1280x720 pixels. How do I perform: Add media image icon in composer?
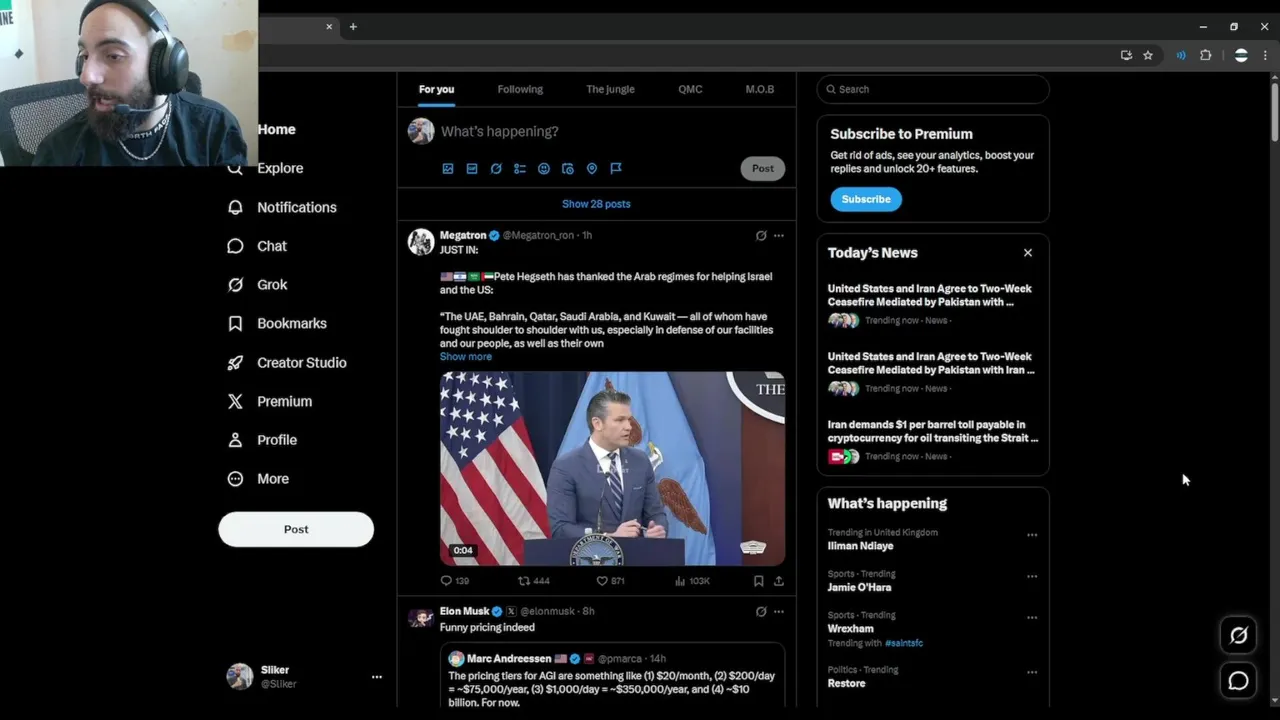[x=448, y=169]
